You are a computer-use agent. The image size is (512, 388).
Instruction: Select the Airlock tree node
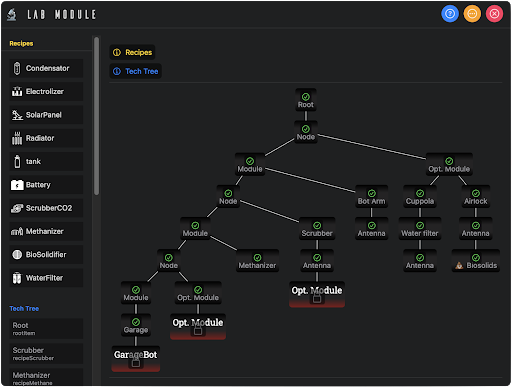coord(476,197)
